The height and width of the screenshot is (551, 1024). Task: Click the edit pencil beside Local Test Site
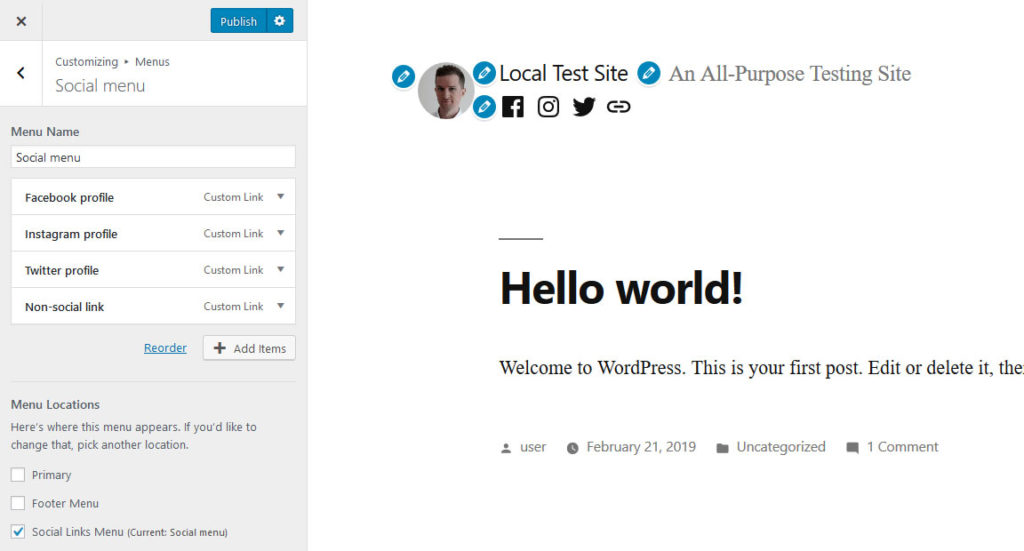click(x=484, y=73)
